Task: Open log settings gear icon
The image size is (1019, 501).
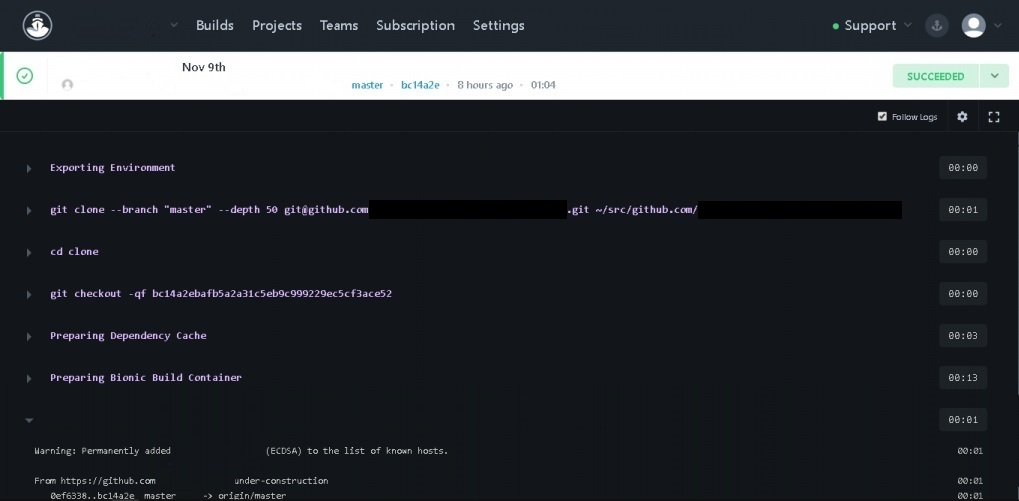Action: (962, 117)
